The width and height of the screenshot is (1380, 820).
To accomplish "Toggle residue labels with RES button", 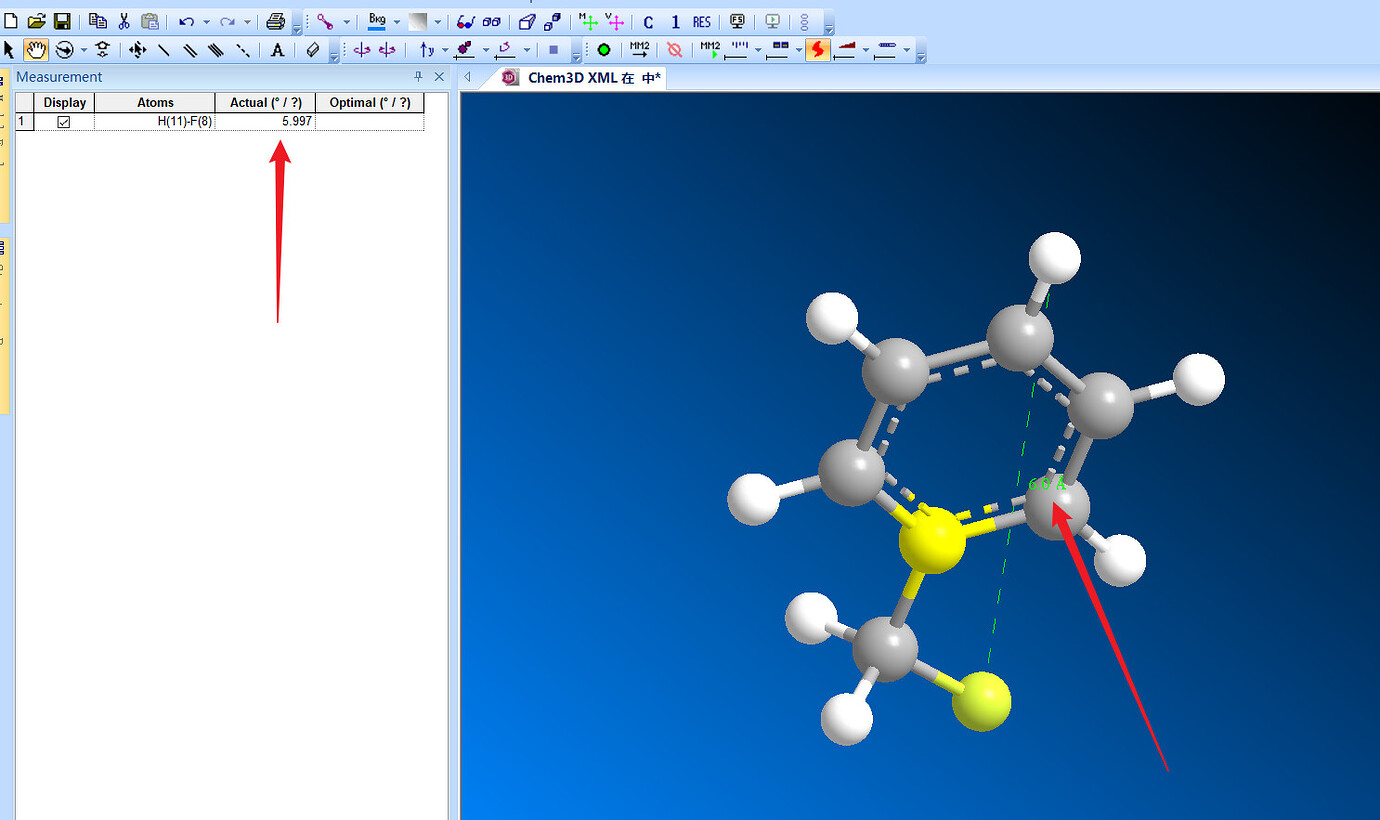I will pyautogui.click(x=702, y=22).
